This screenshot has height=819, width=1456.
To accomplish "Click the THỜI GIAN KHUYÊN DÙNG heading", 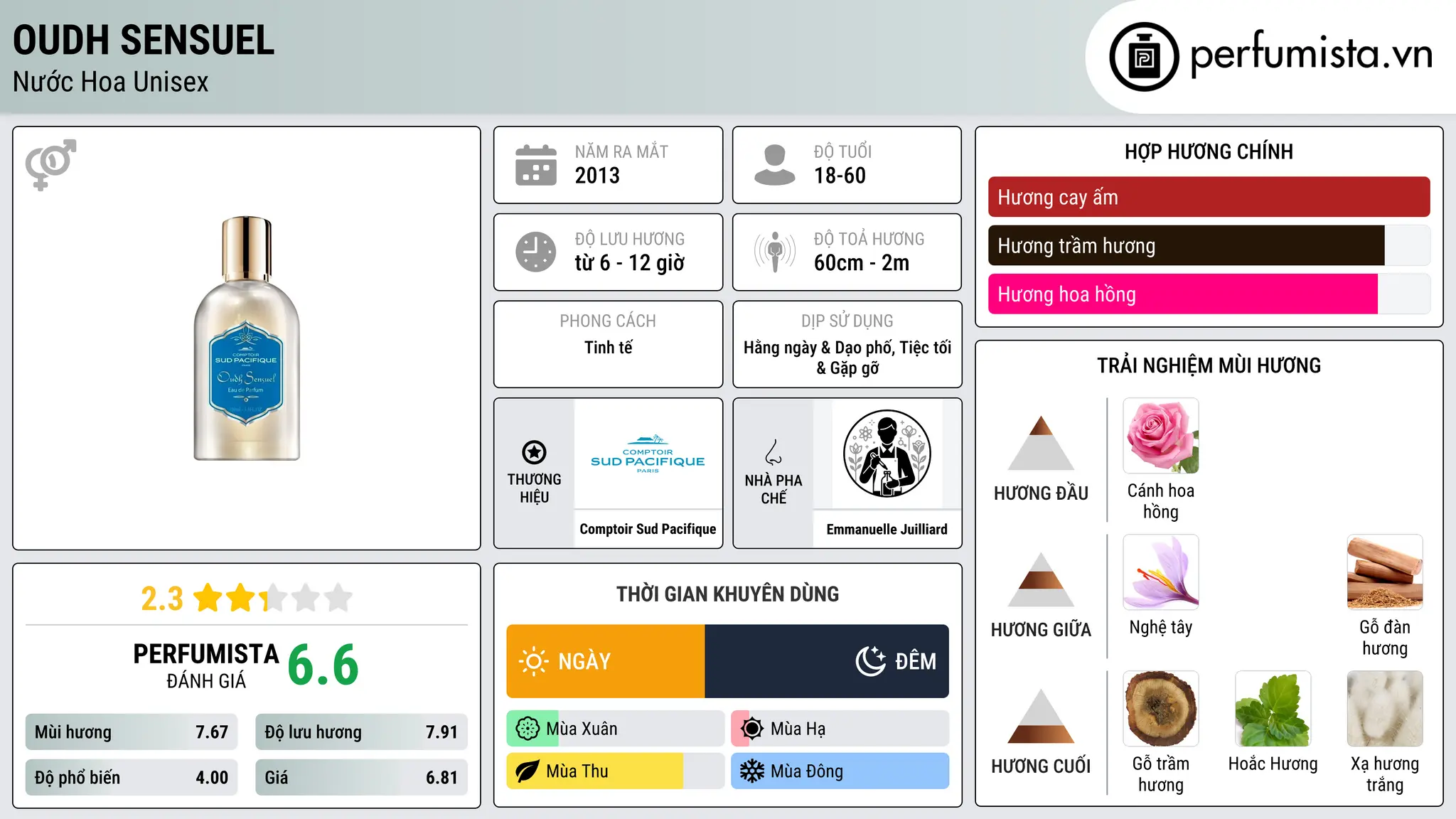I will (x=727, y=594).
